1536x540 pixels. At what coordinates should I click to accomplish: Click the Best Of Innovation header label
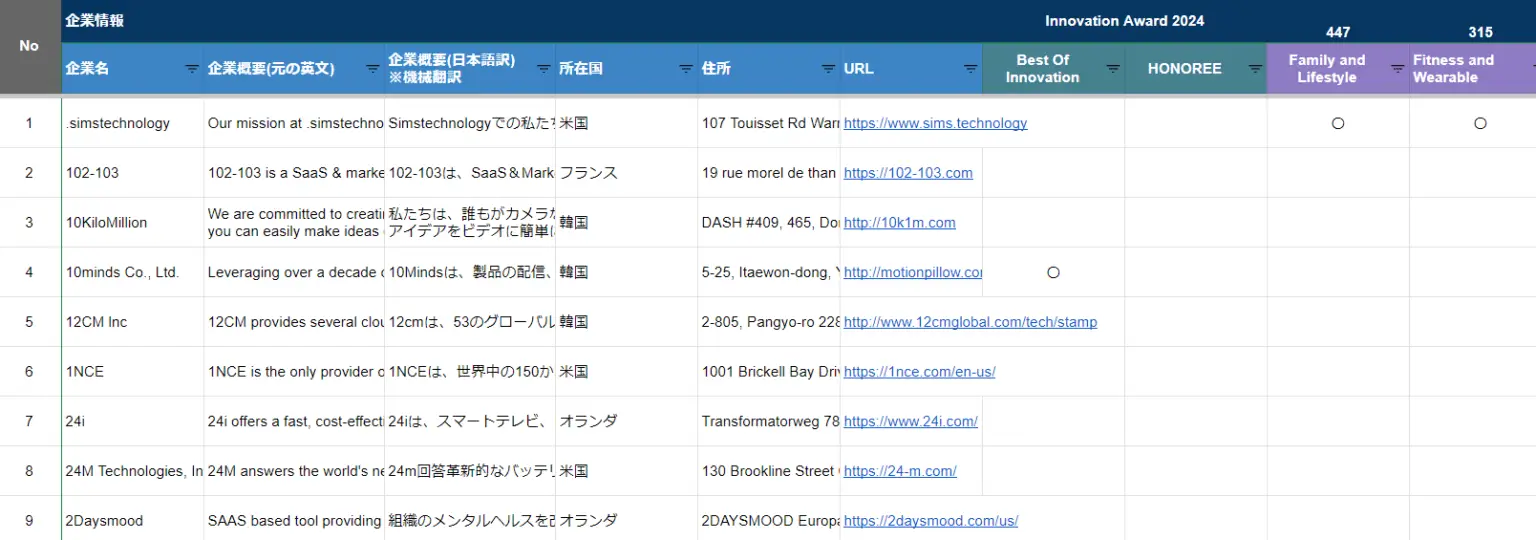[x=1042, y=69]
